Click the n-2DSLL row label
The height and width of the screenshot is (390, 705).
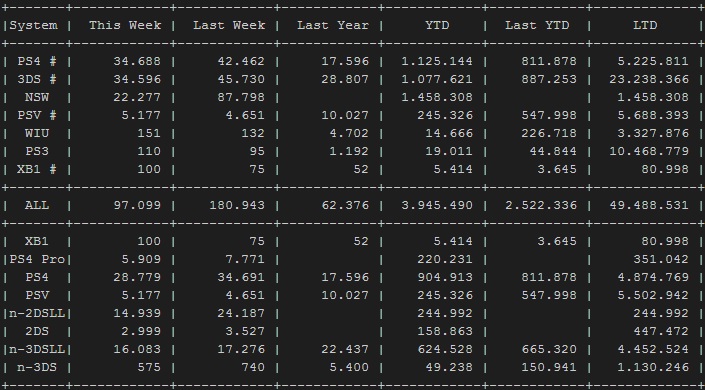[x=37, y=314]
